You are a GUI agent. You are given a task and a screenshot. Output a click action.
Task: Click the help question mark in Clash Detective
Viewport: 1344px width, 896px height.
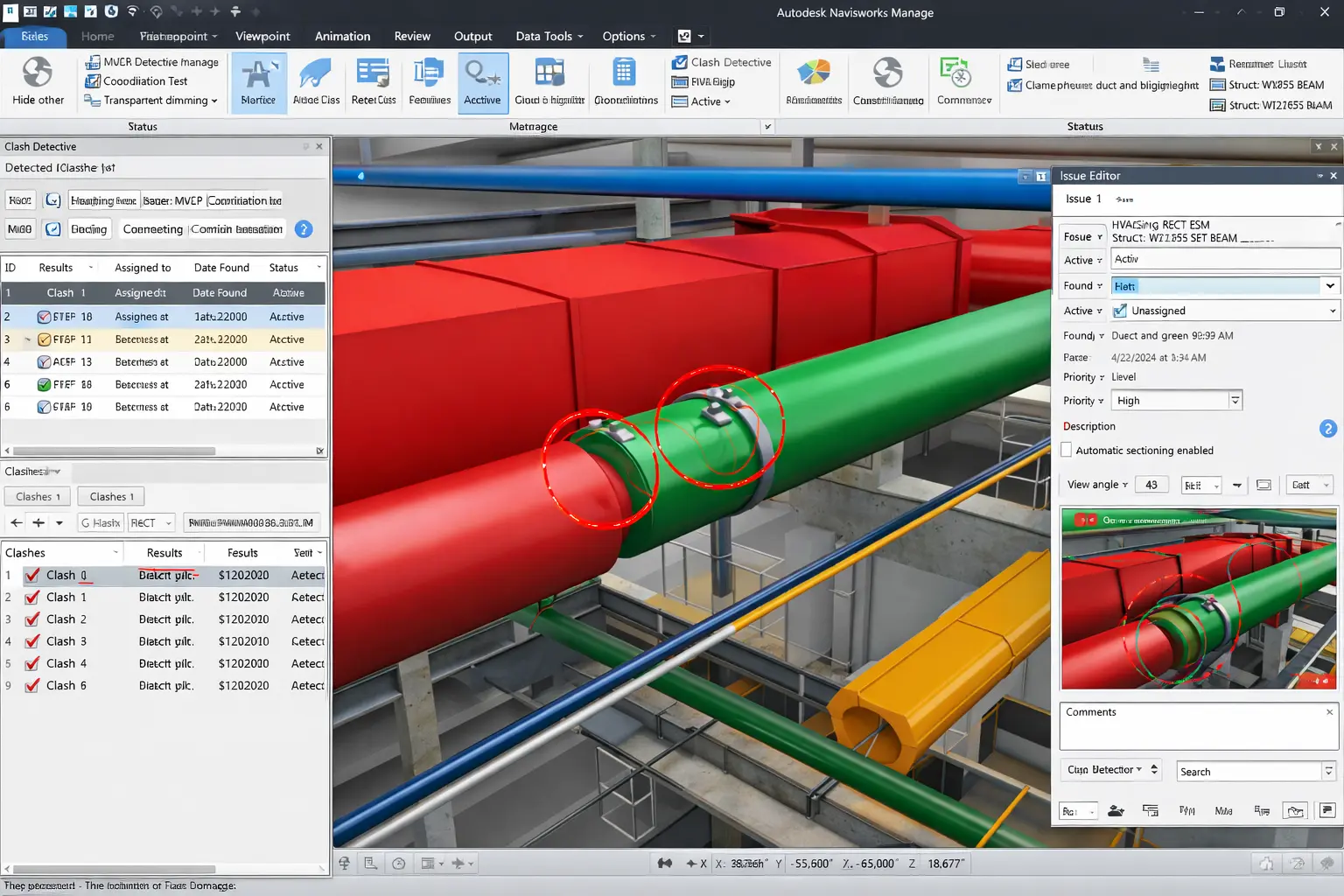point(303,228)
